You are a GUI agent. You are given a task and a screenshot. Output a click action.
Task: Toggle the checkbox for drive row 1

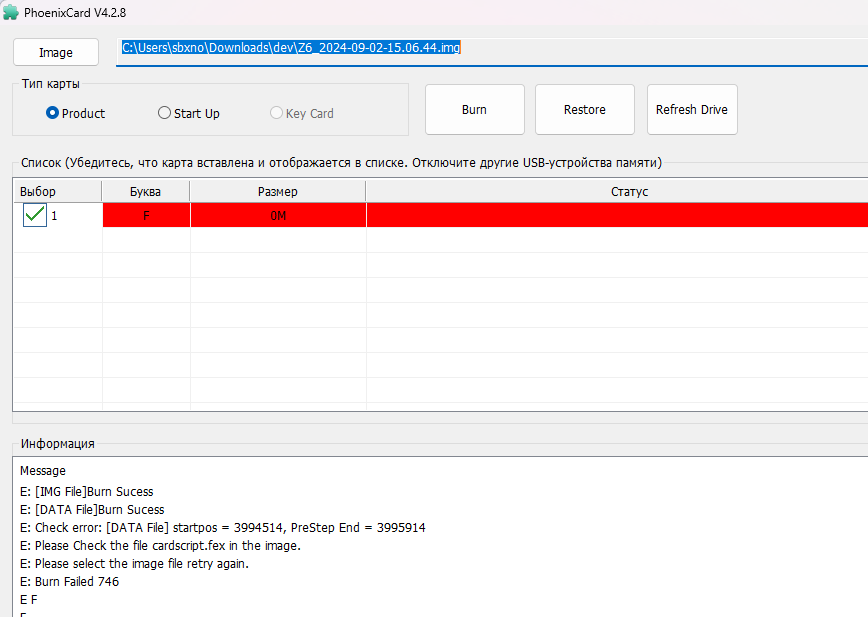pyautogui.click(x=35, y=215)
